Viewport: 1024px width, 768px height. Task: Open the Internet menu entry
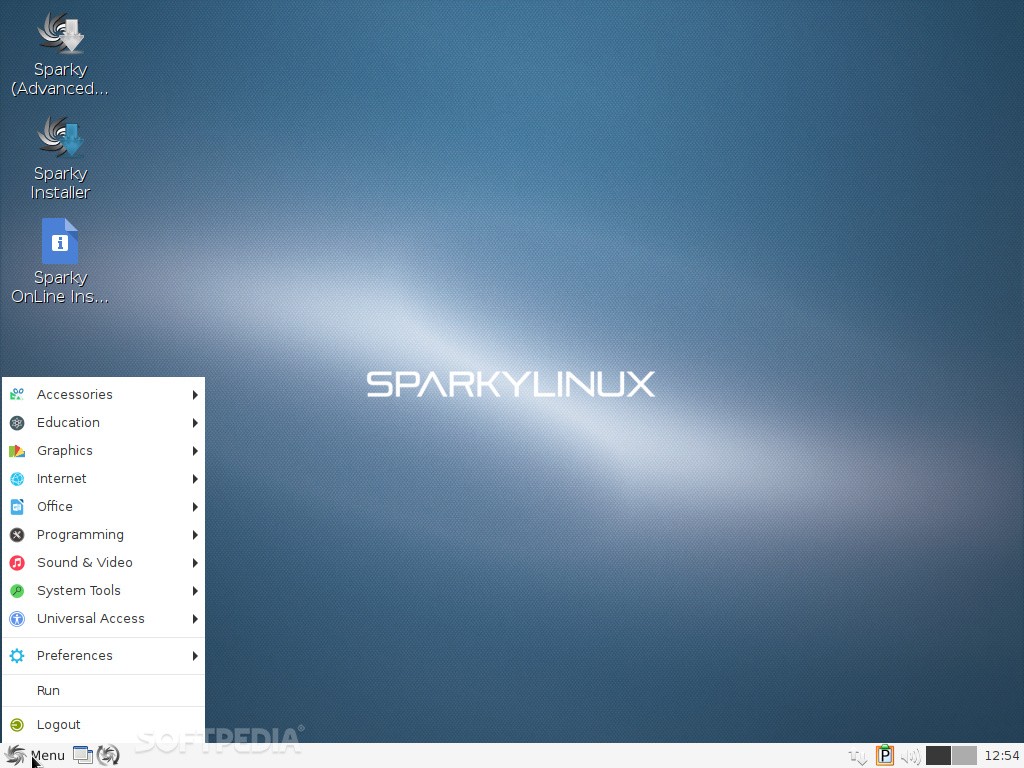(x=62, y=478)
